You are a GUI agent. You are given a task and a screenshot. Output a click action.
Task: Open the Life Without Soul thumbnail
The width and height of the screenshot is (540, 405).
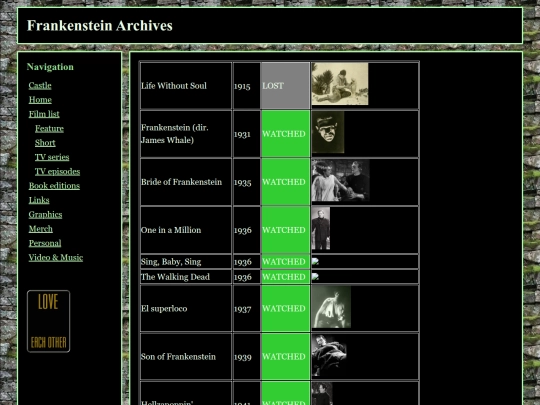click(x=340, y=84)
